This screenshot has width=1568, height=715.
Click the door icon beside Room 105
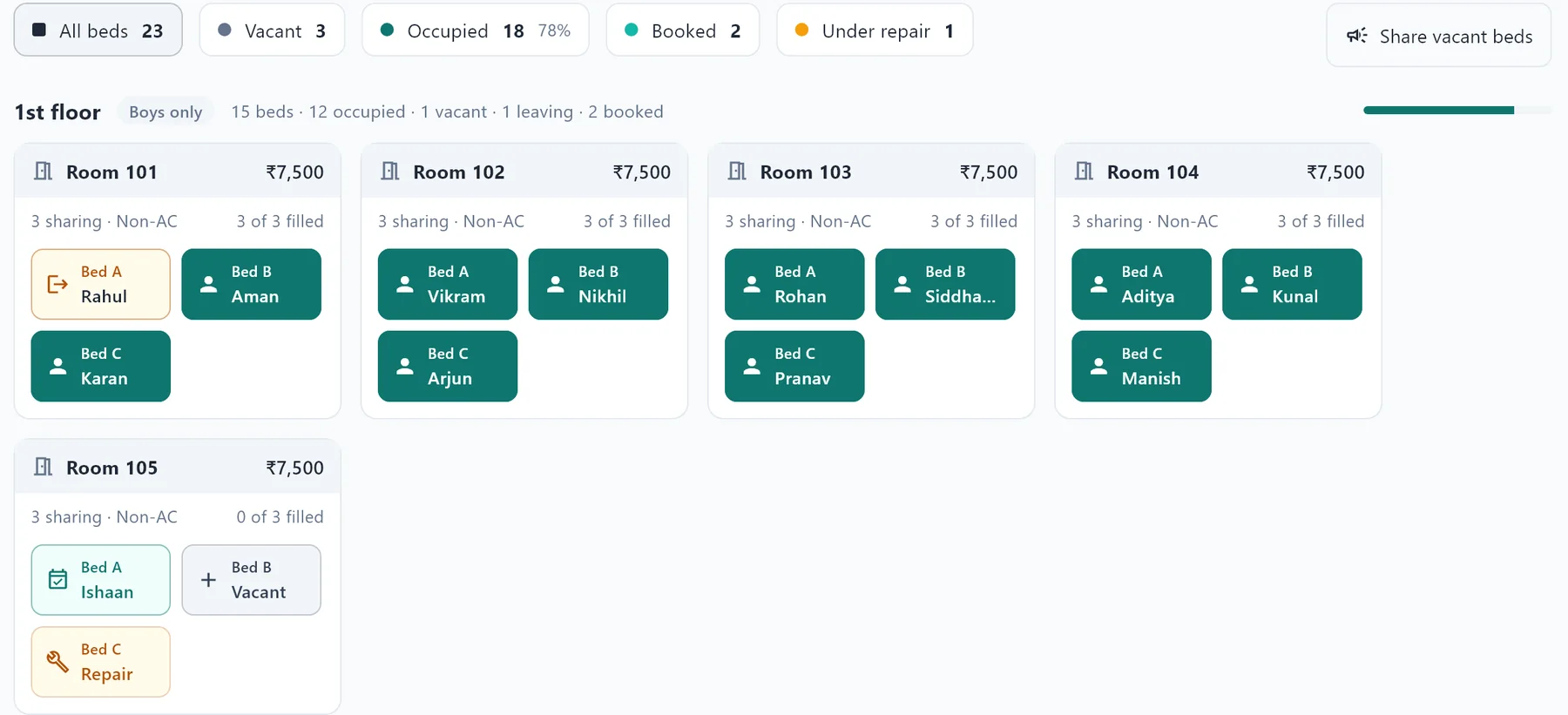click(x=43, y=467)
